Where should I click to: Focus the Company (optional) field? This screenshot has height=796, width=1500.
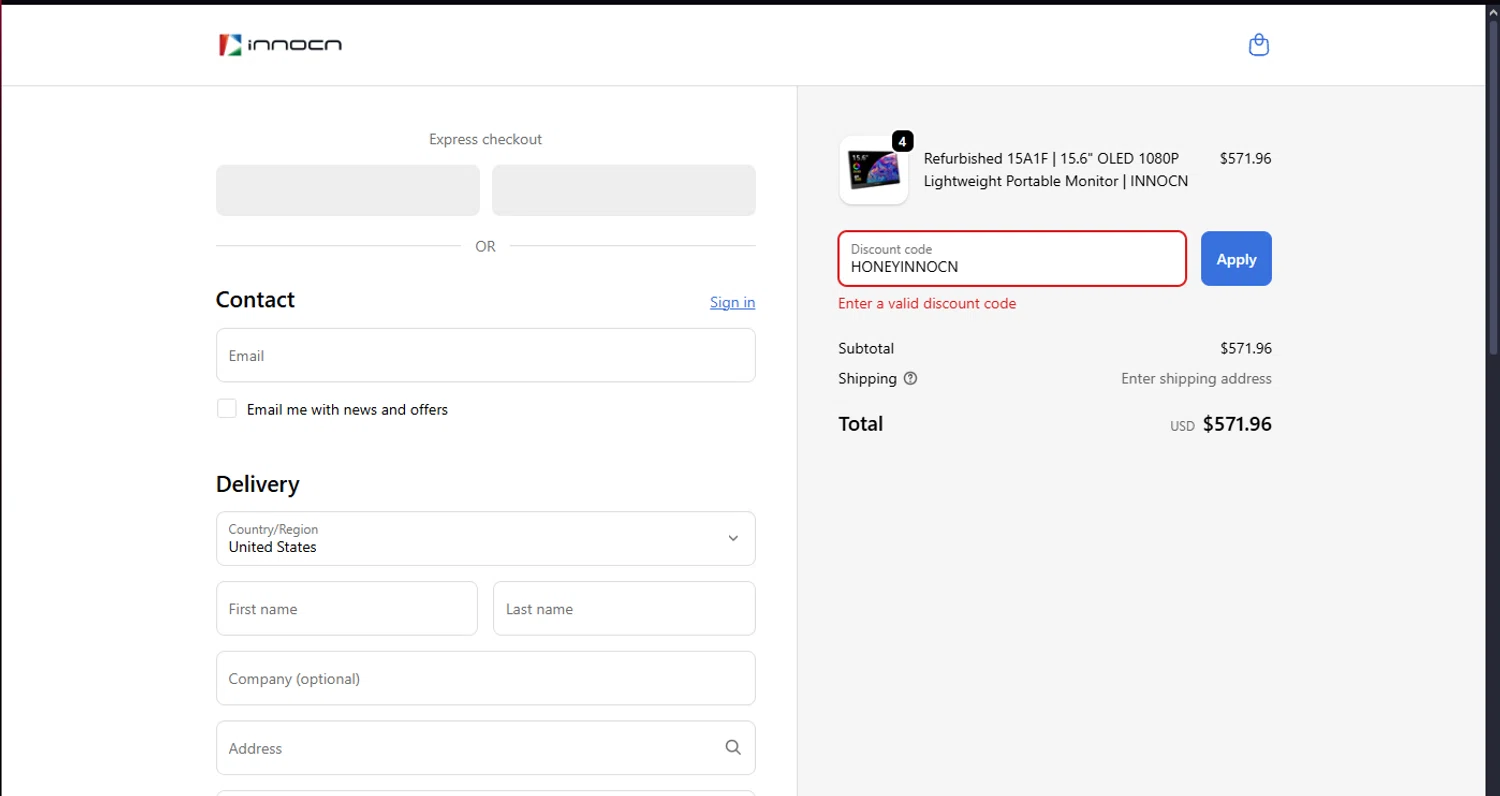pyautogui.click(x=485, y=678)
